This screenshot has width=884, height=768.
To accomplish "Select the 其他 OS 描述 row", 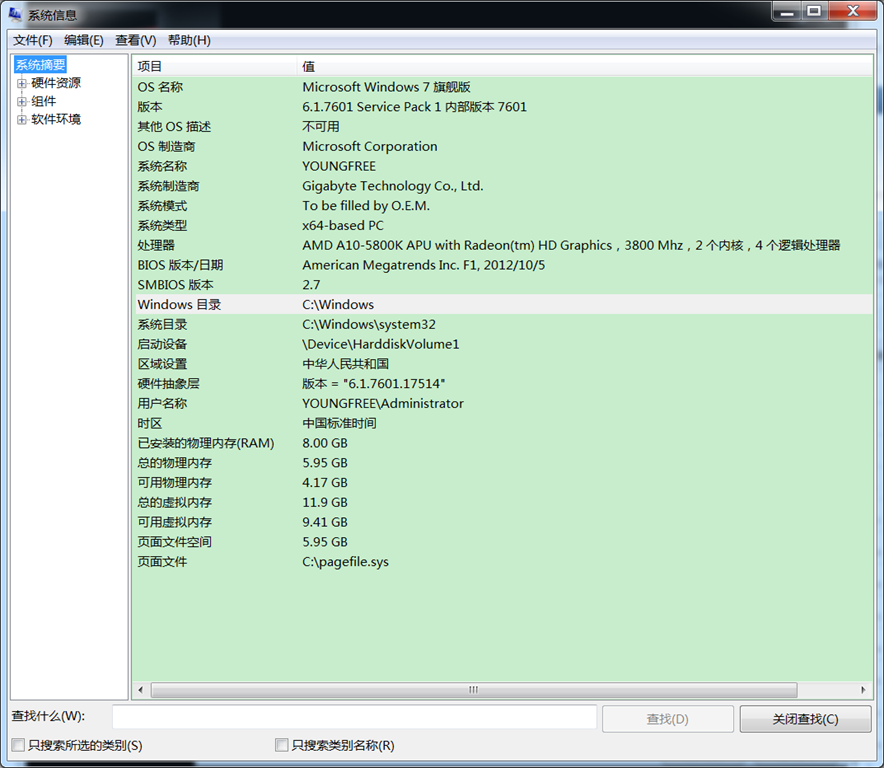I will tap(503, 126).
